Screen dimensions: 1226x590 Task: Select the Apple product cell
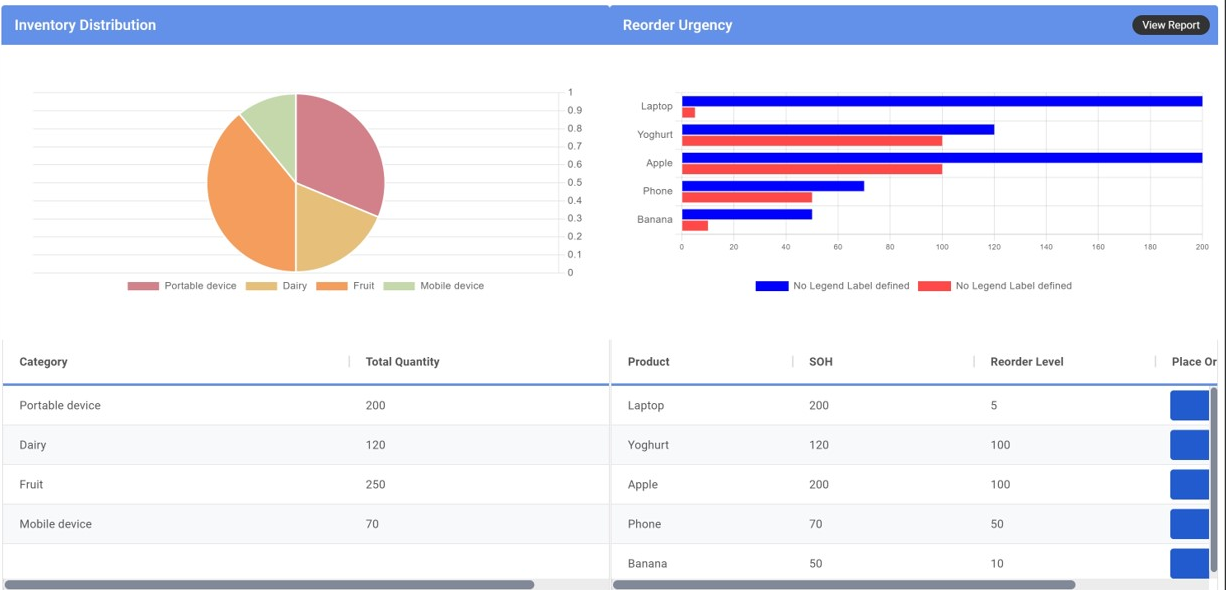[643, 484]
